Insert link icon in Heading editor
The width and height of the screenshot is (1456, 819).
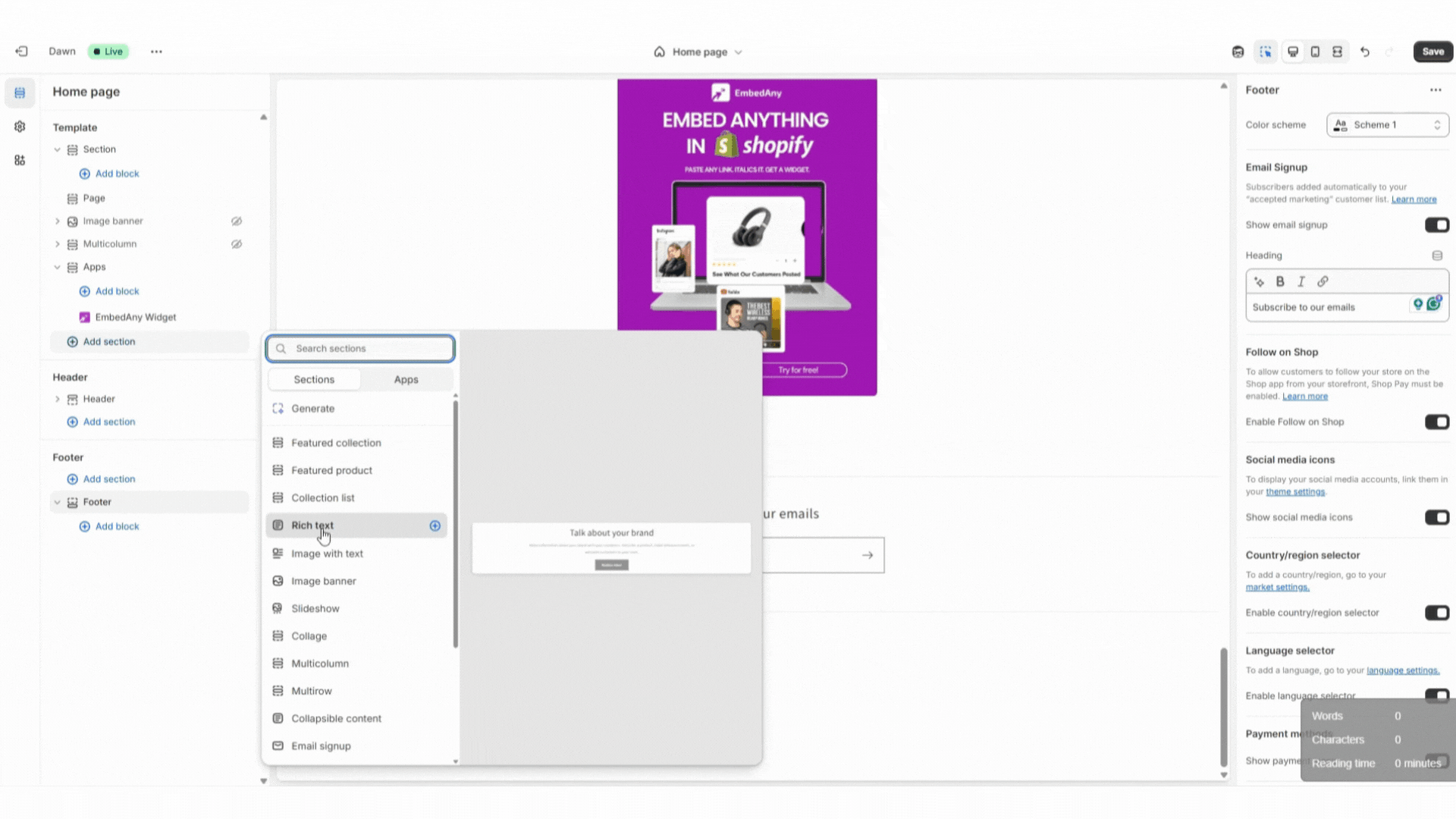pos(1323,281)
